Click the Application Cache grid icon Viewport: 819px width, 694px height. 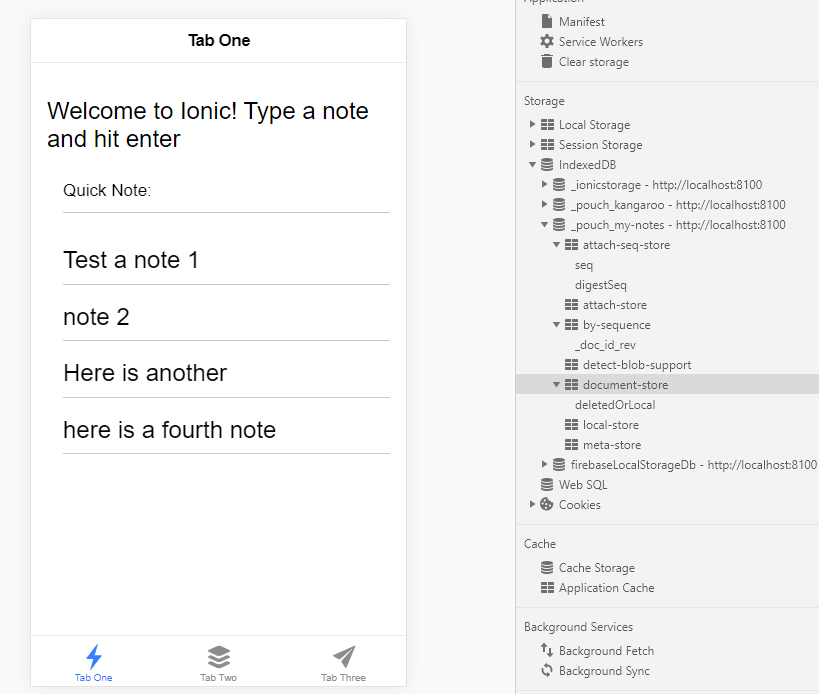tap(547, 587)
